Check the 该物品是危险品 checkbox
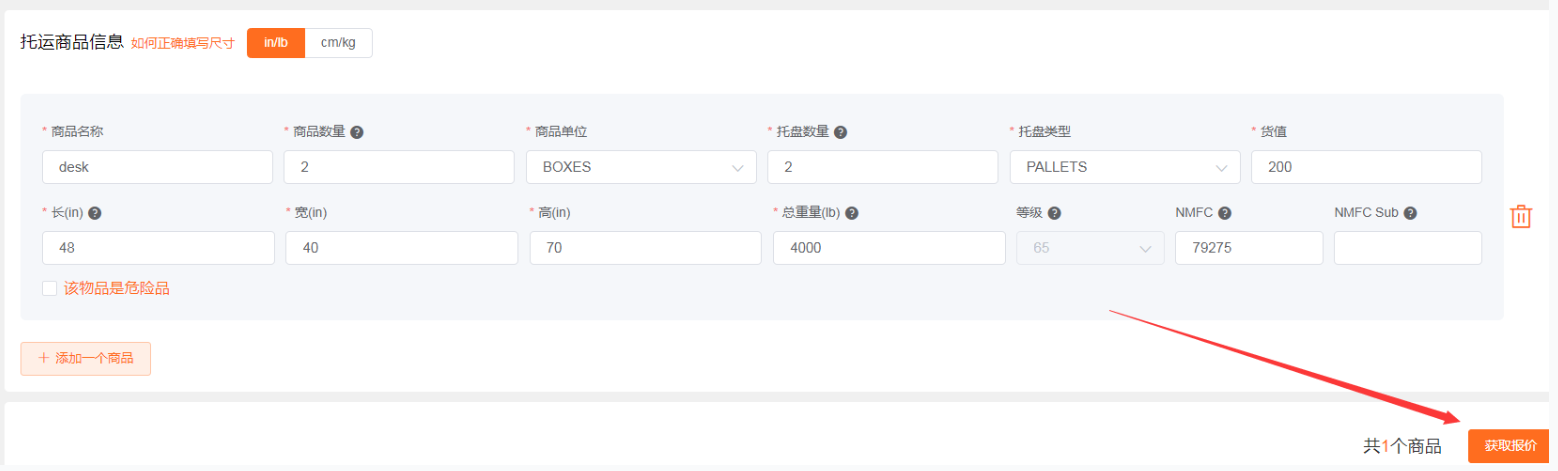1558x471 pixels. point(50,288)
